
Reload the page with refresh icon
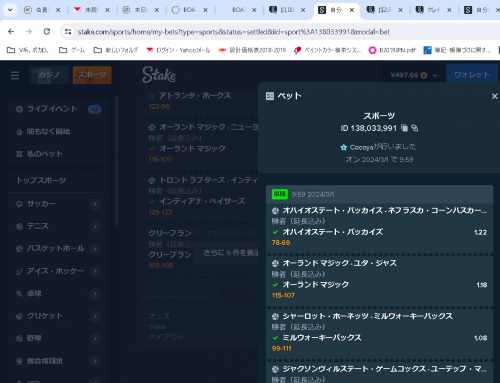(x=47, y=32)
